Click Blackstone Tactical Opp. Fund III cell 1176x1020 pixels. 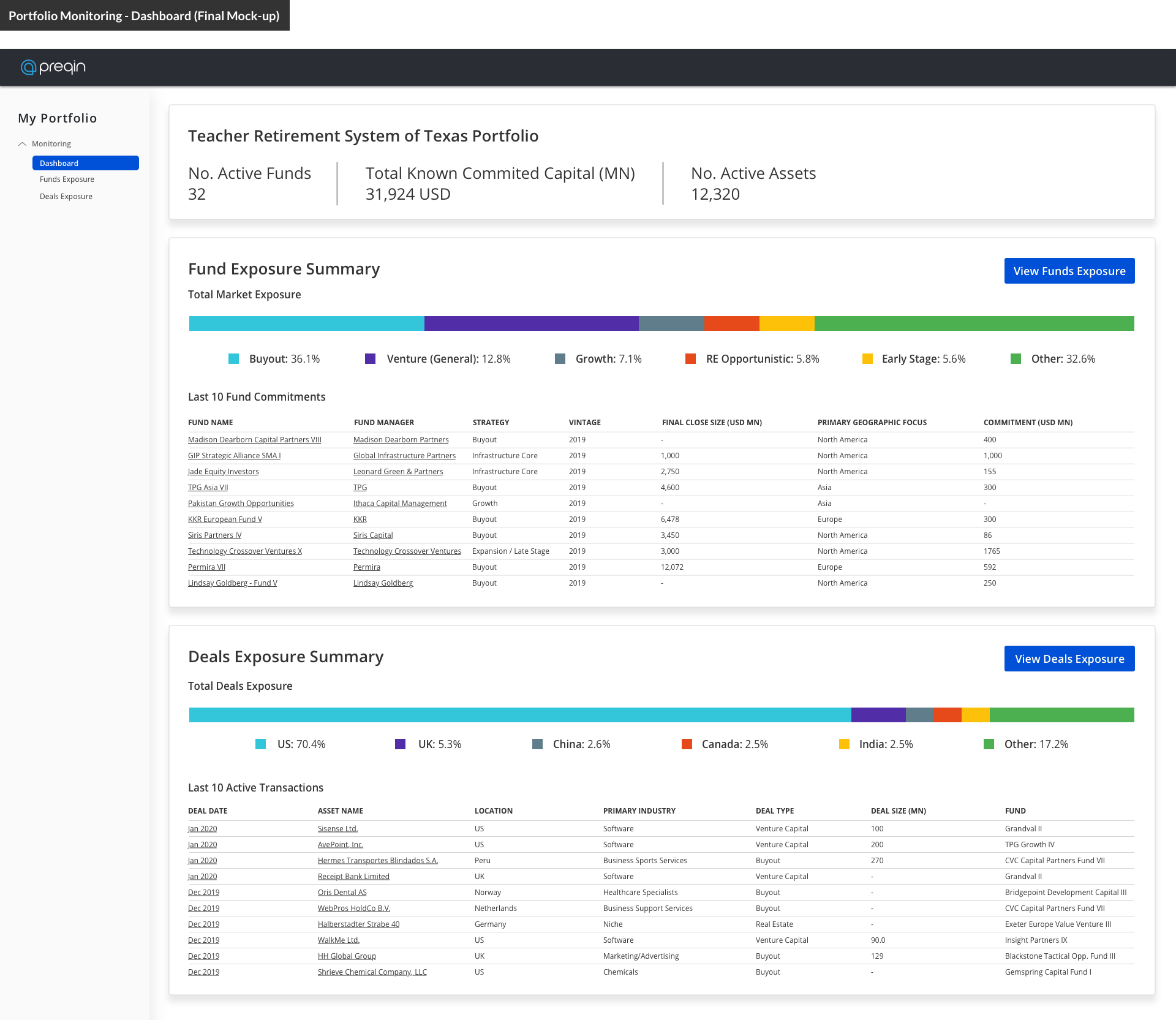click(1060, 956)
